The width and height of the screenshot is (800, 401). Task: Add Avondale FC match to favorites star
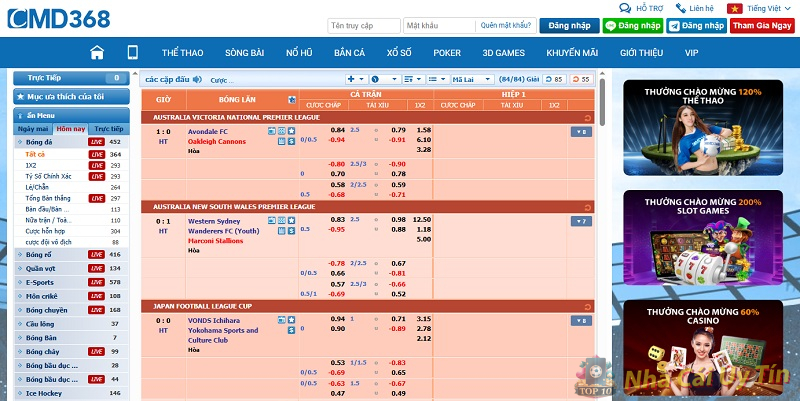click(291, 131)
